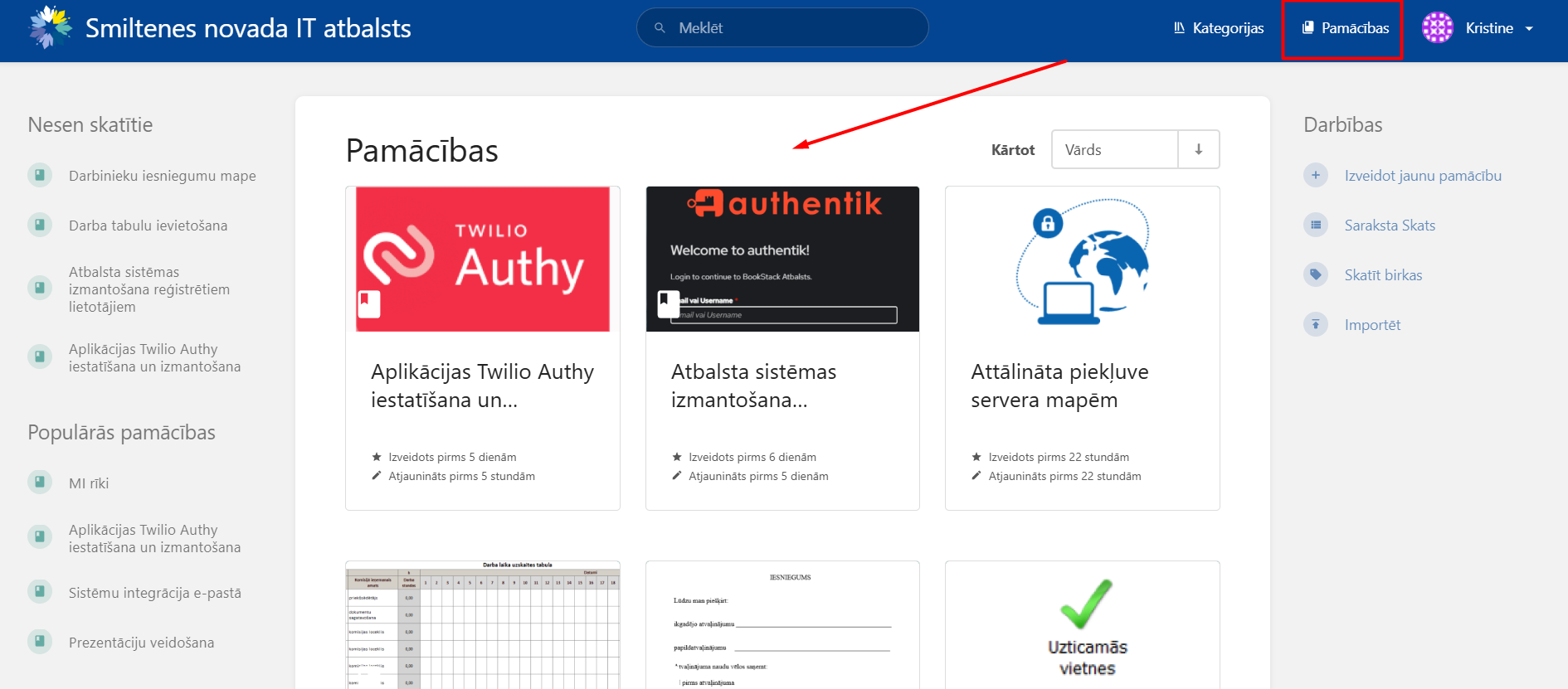
Task: Click text Izveidots pirms 22 stundām
Action: coord(1059,457)
